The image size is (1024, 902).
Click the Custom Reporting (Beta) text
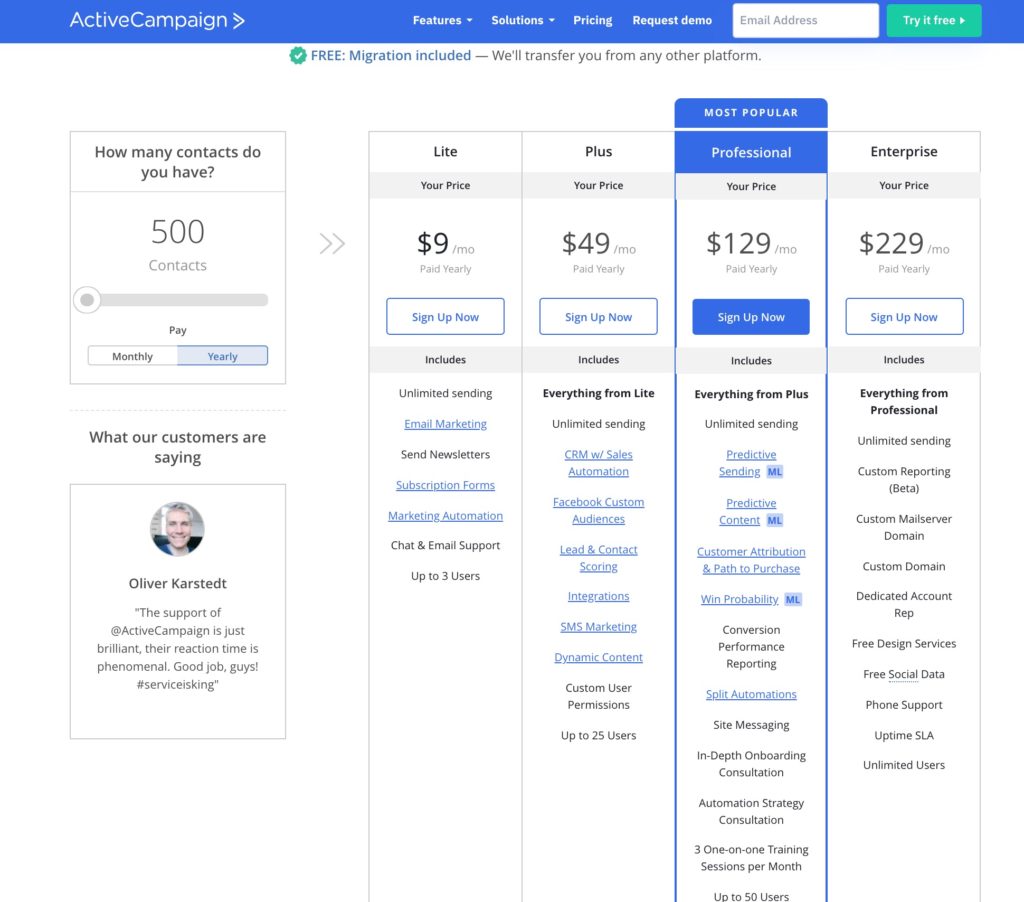click(904, 479)
